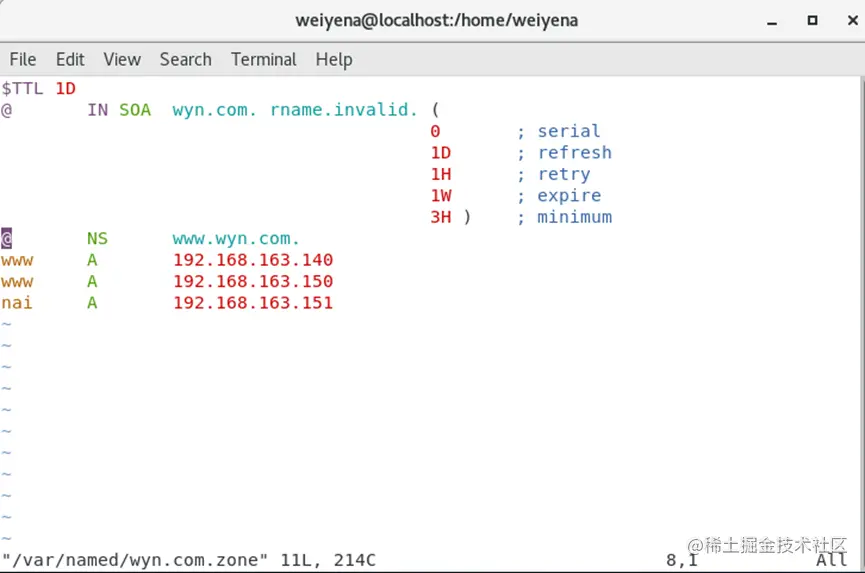Click the '; serial' comment
The width and height of the screenshot is (865, 573).
pyautogui.click(x=558, y=131)
